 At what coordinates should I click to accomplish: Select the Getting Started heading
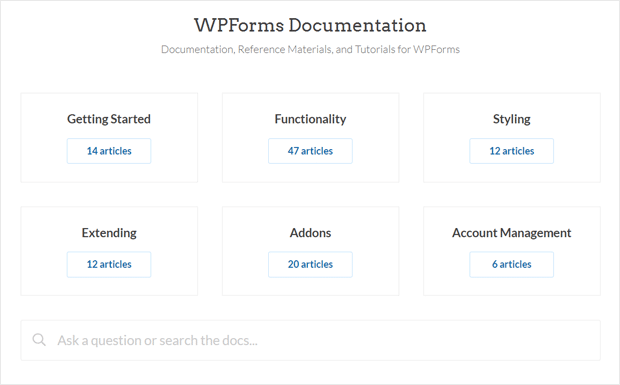pyautogui.click(x=109, y=119)
